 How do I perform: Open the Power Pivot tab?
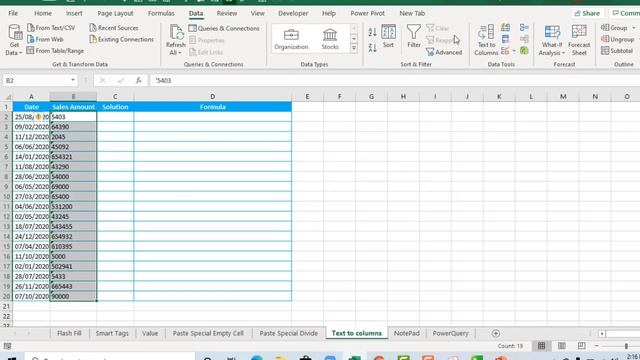pos(367,13)
